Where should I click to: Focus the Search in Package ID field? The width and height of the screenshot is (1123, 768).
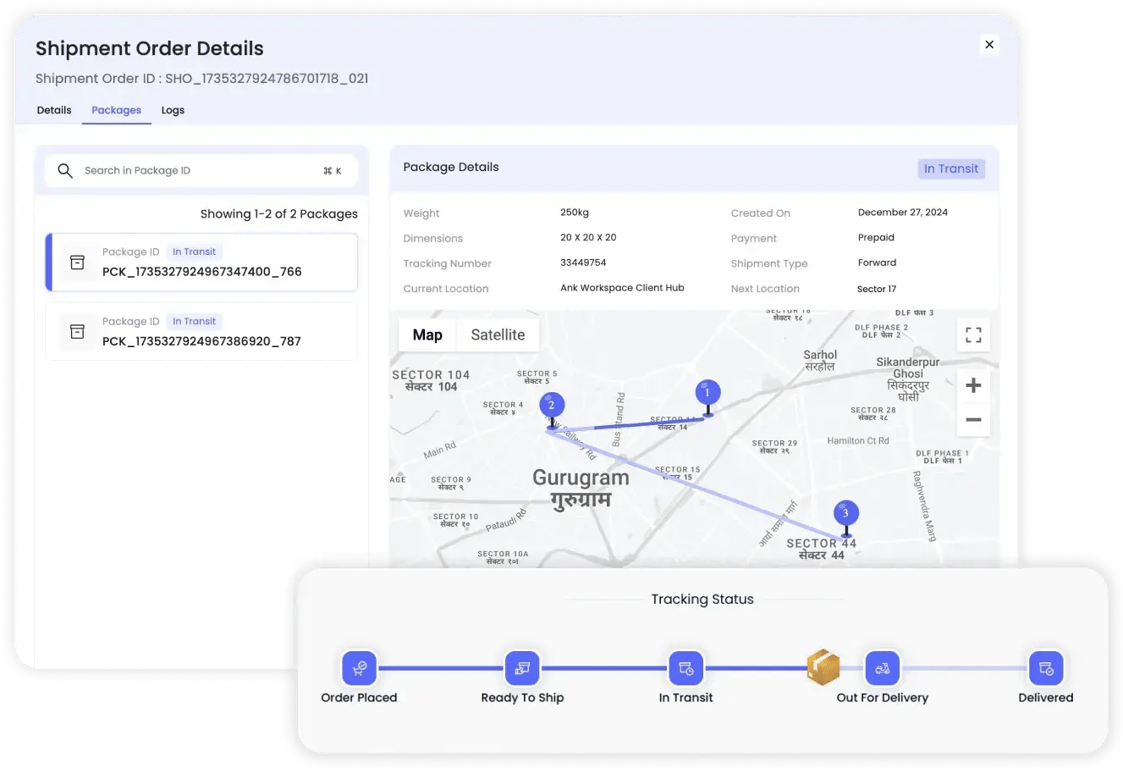[201, 171]
